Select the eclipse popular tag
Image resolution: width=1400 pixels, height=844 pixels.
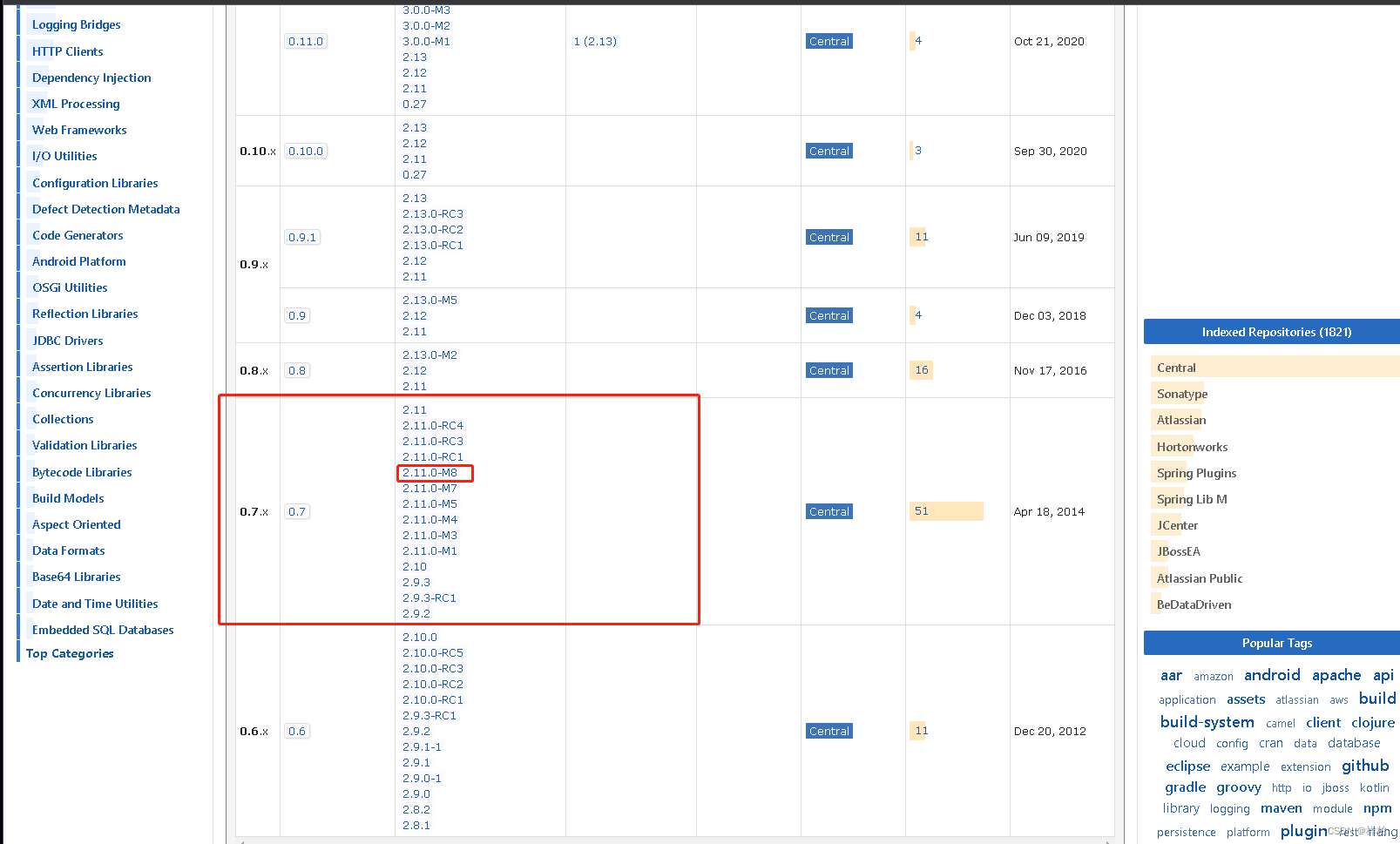click(1187, 766)
